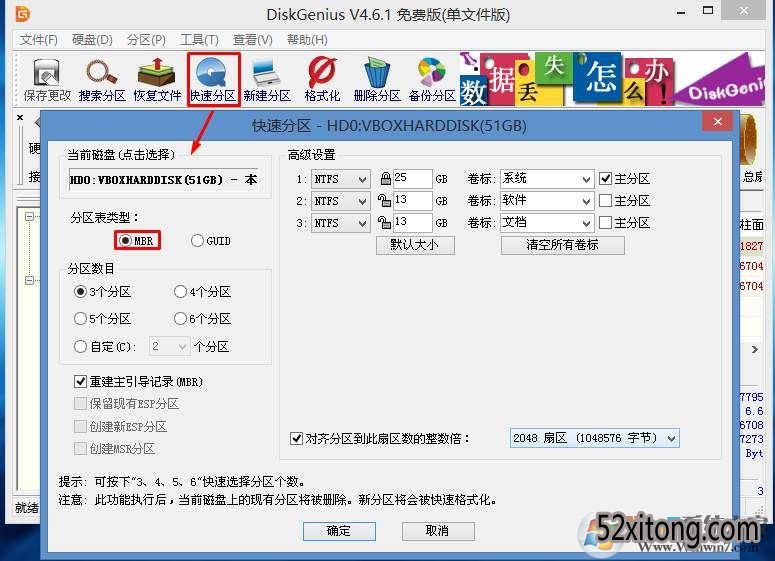Choose the 5个分区 option
775x561 pixels.
tap(102, 319)
